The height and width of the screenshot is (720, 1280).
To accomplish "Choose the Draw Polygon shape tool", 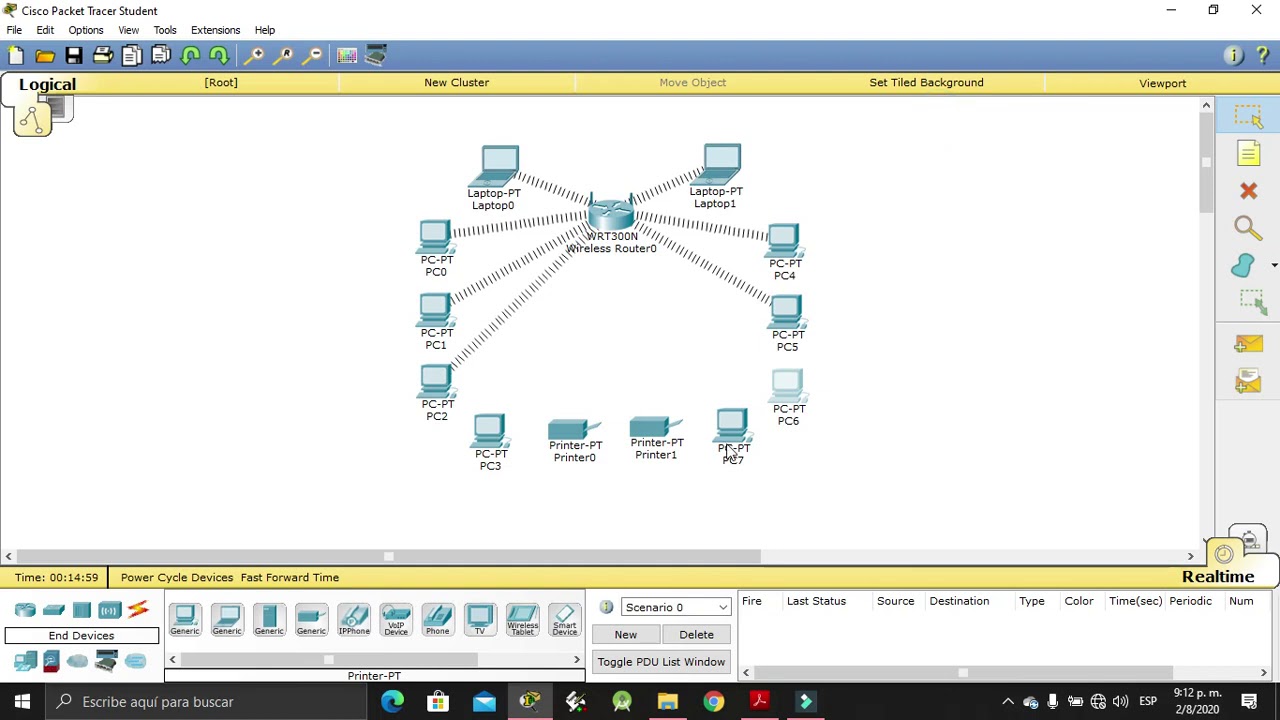I will [x=1243, y=266].
